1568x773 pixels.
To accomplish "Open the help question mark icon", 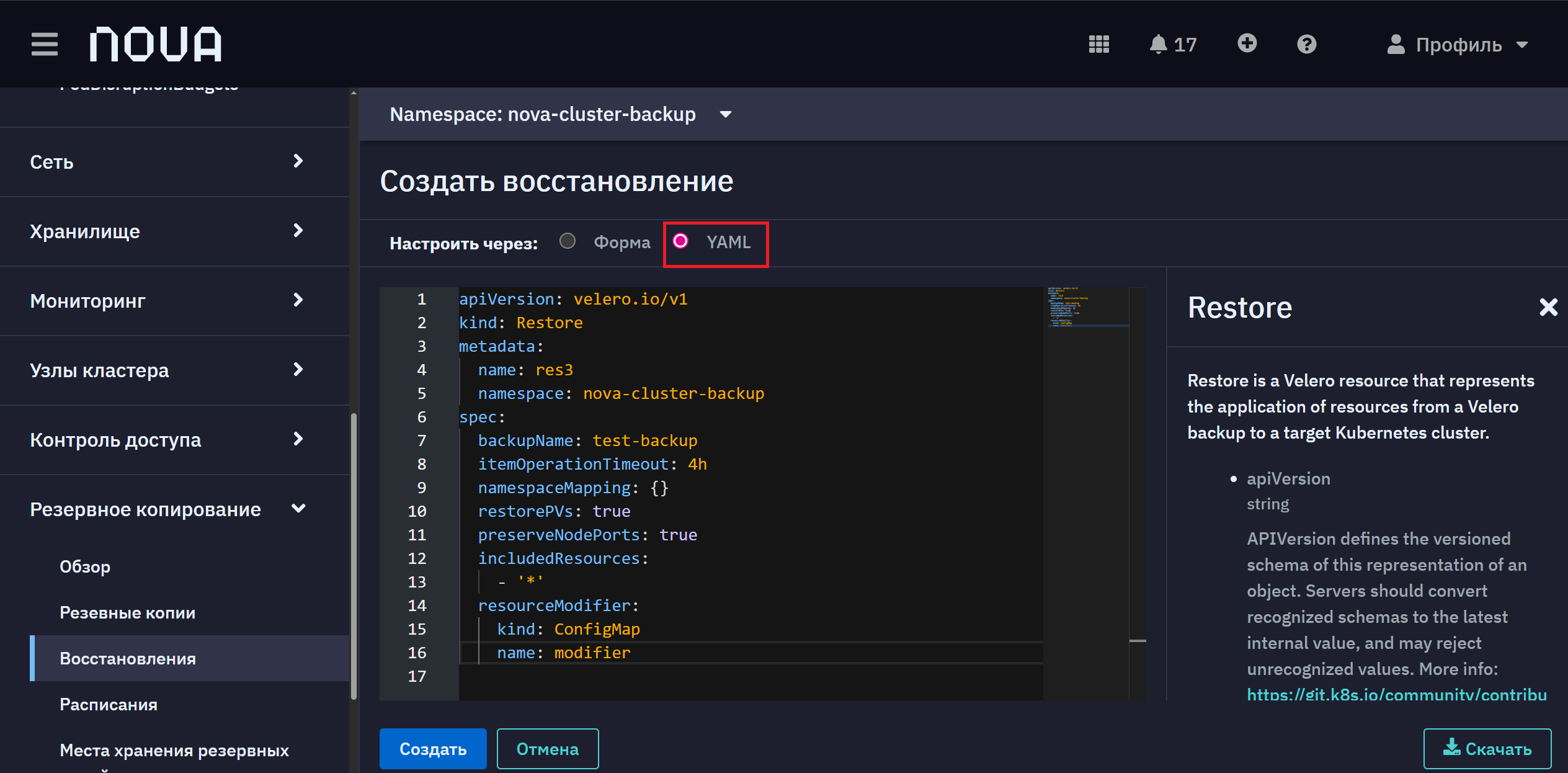I will pyautogui.click(x=1306, y=44).
